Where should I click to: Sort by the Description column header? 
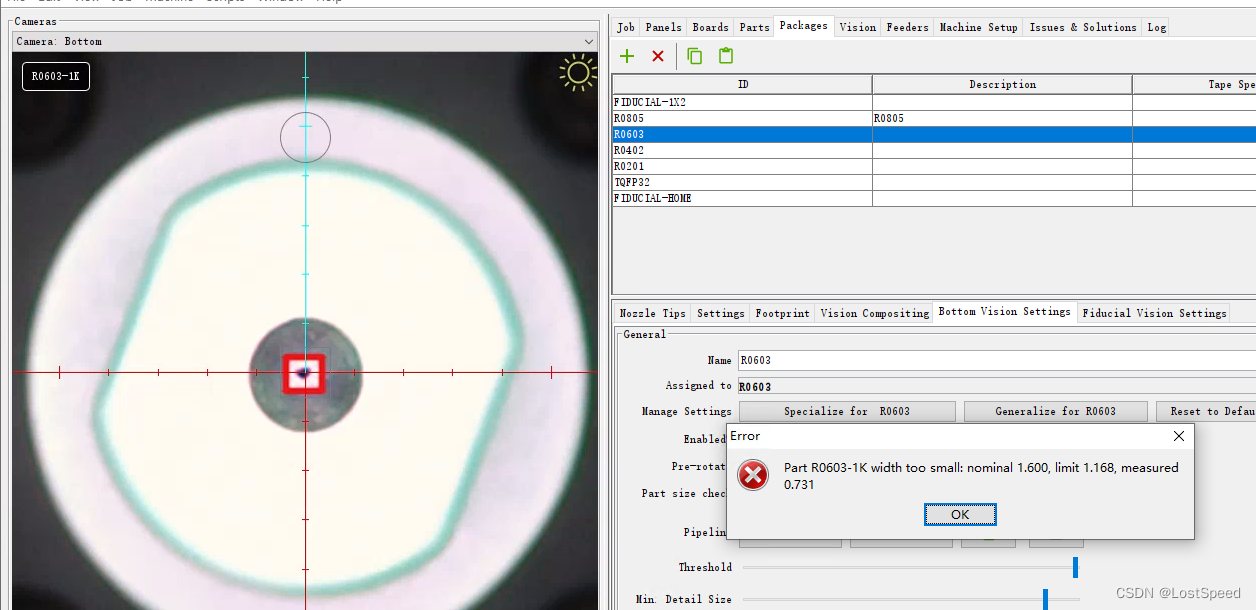1002,84
